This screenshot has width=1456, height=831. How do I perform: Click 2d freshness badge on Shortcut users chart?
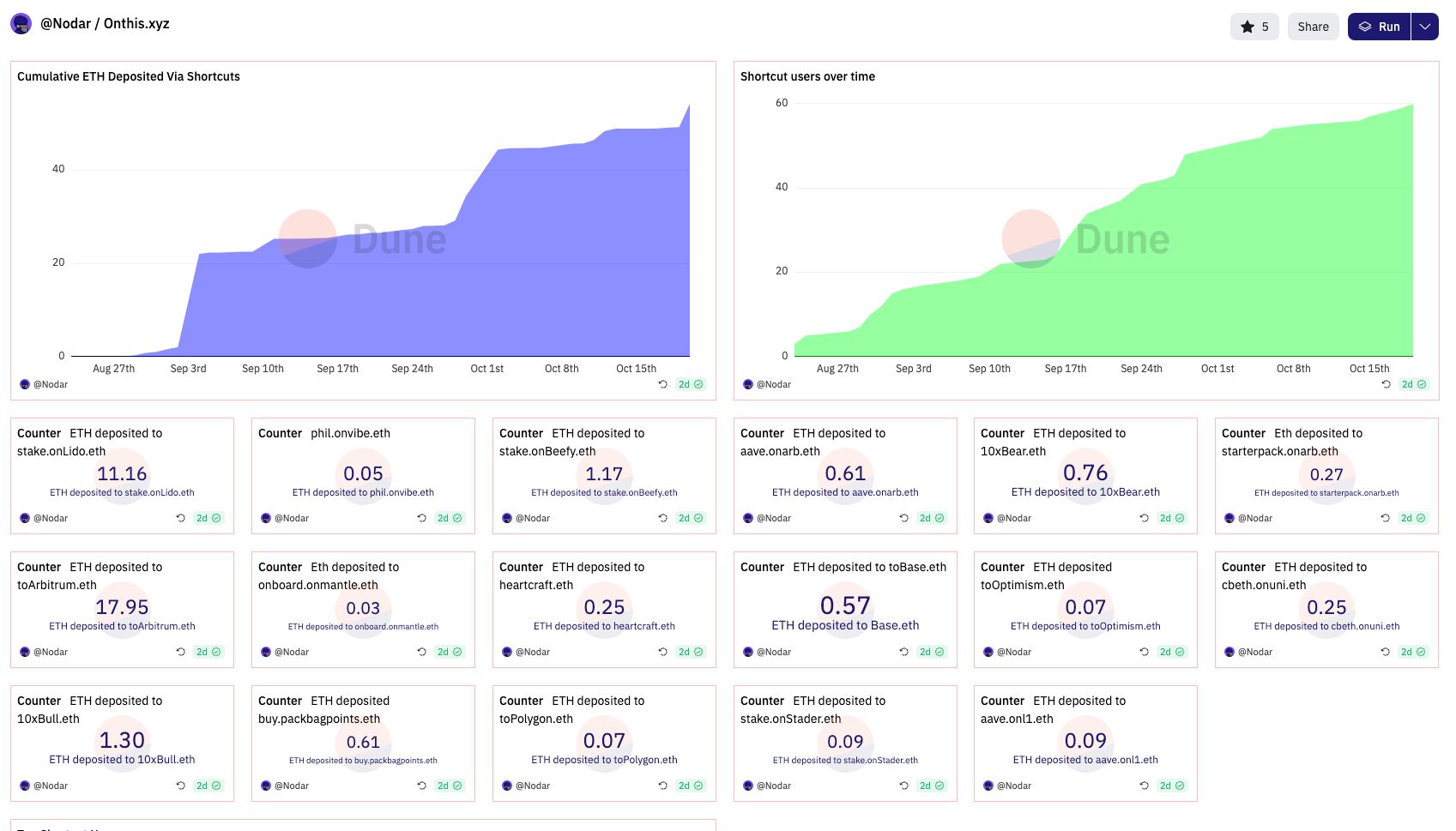(1414, 384)
